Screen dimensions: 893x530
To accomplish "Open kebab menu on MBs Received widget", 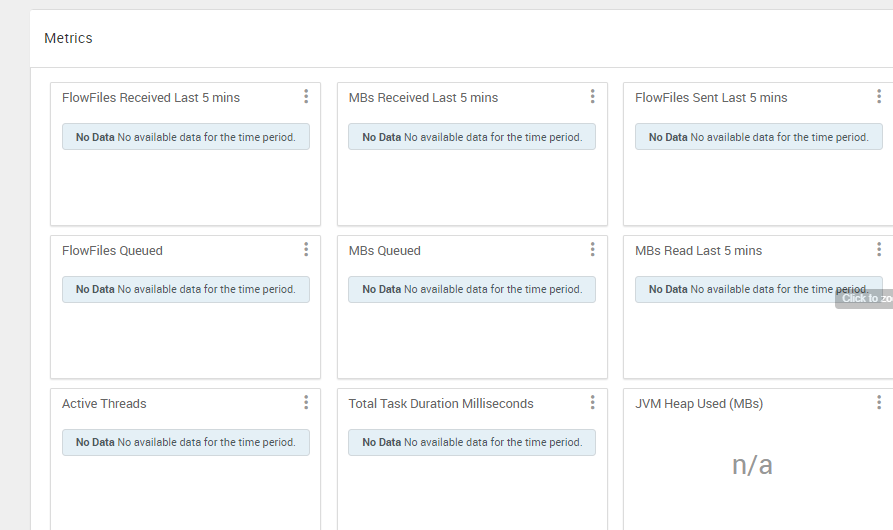I will click(592, 97).
